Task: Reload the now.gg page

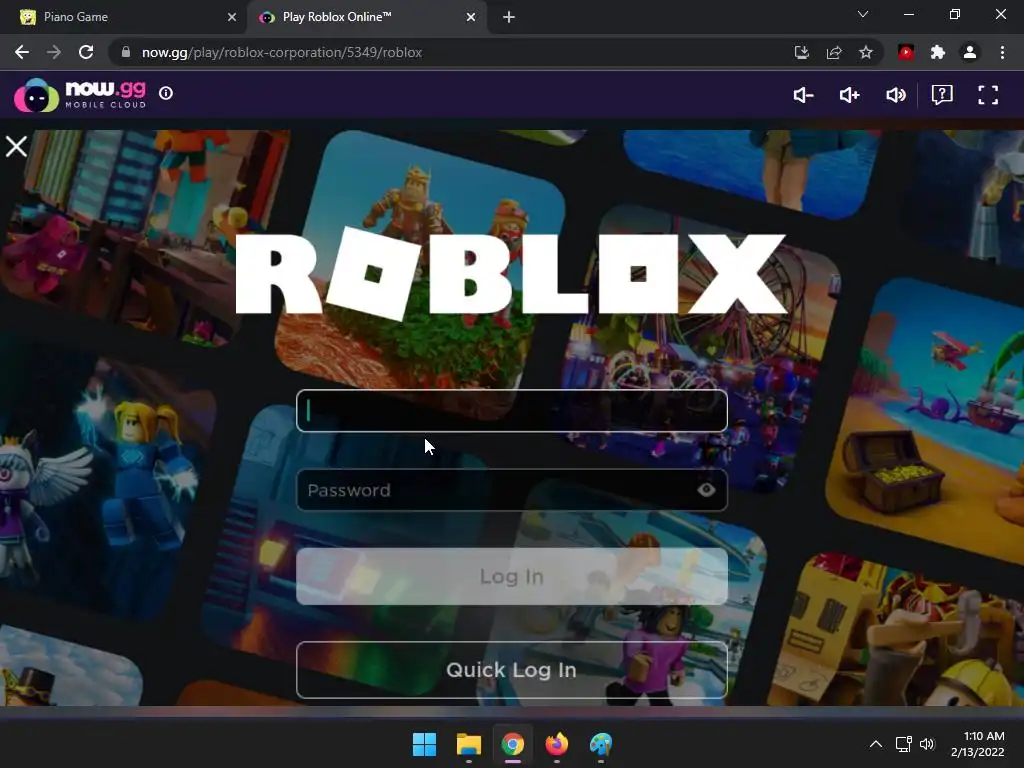Action: pos(86,52)
